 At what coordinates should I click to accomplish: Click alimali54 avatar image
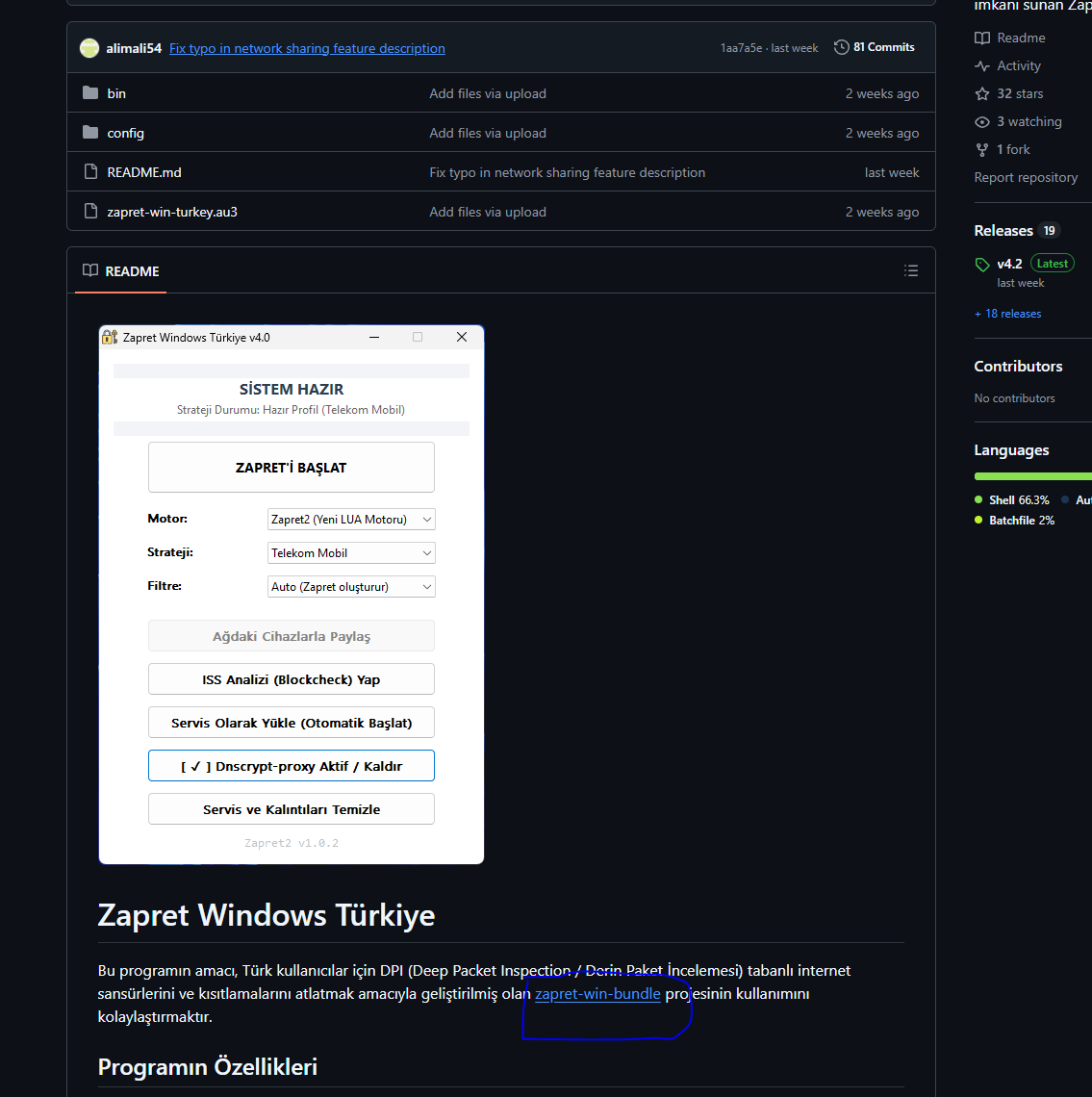pyautogui.click(x=89, y=47)
